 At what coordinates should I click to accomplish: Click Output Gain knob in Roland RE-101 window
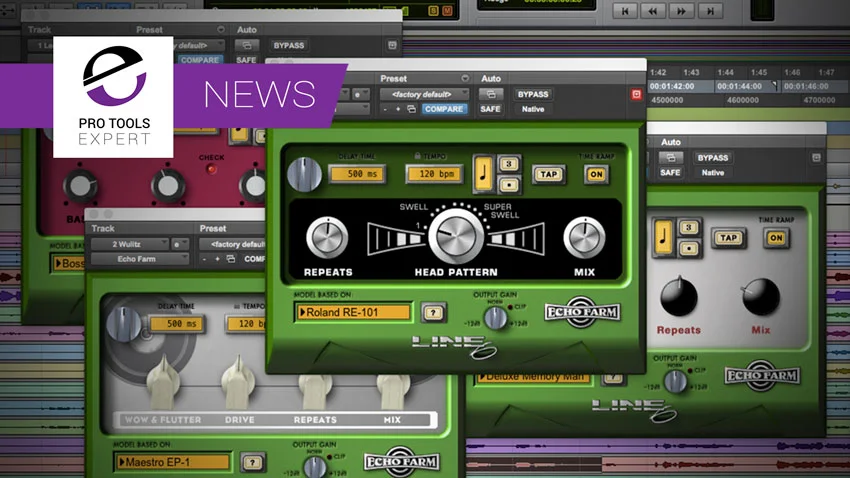[495, 318]
